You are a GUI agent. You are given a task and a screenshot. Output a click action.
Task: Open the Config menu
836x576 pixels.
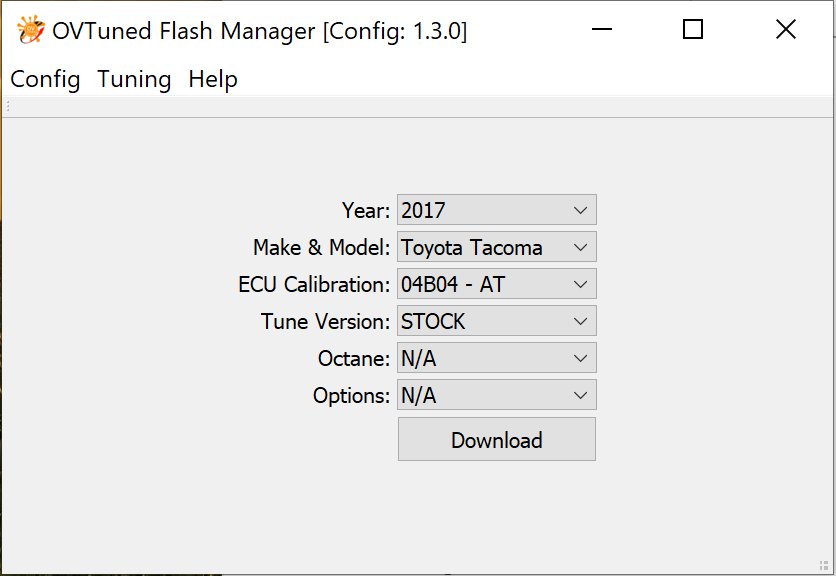[x=45, y=79]
